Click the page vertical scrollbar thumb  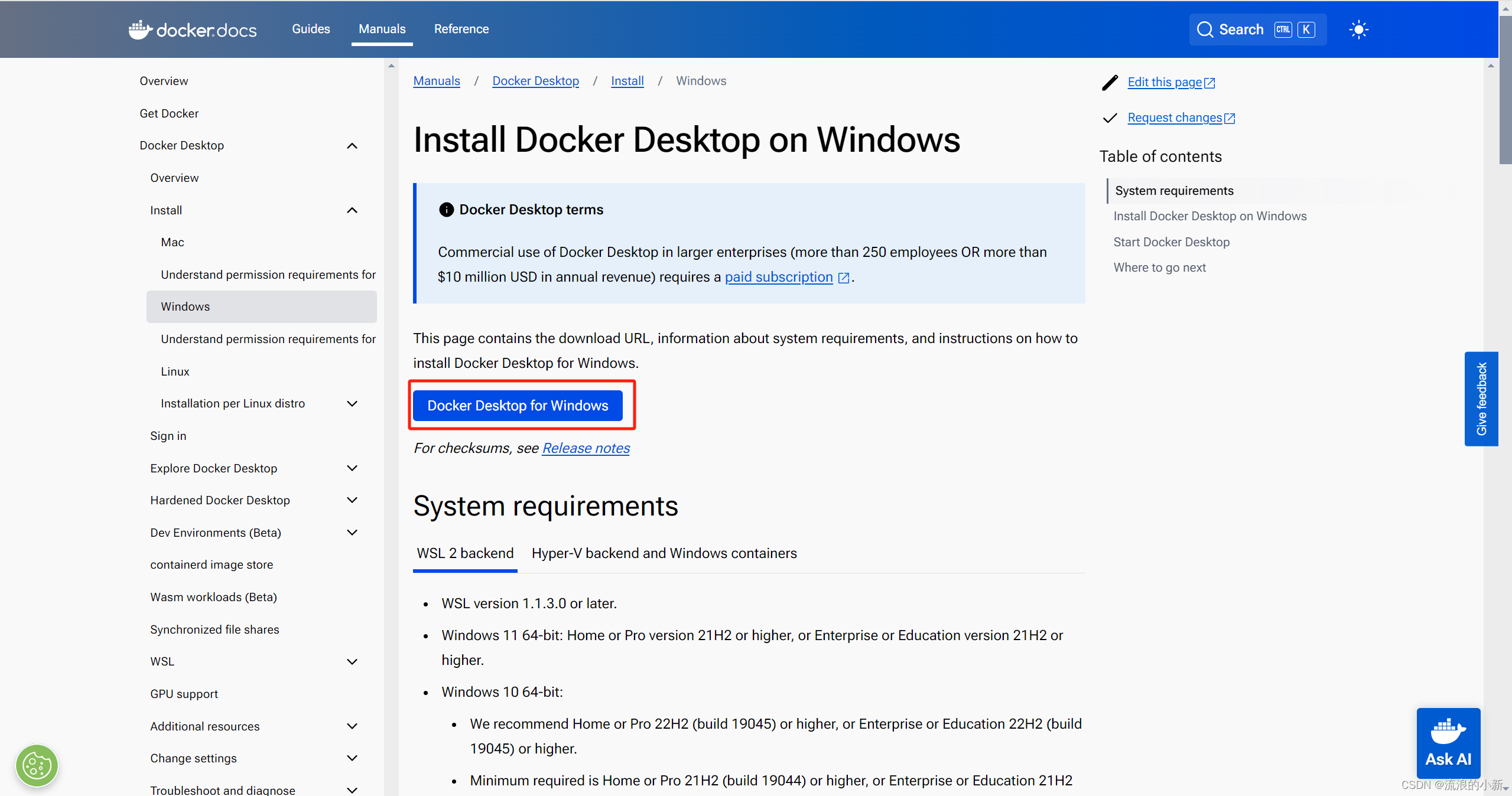click(1505, 89)
